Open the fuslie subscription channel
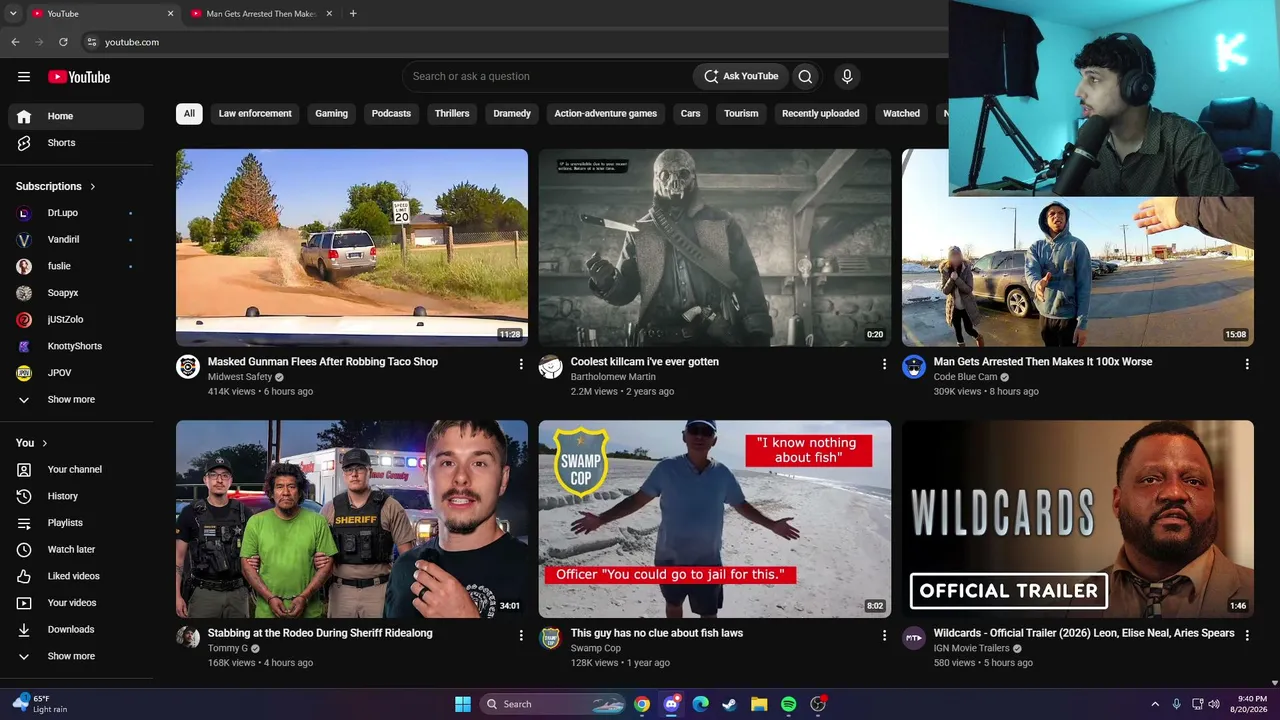 [76, 266]
